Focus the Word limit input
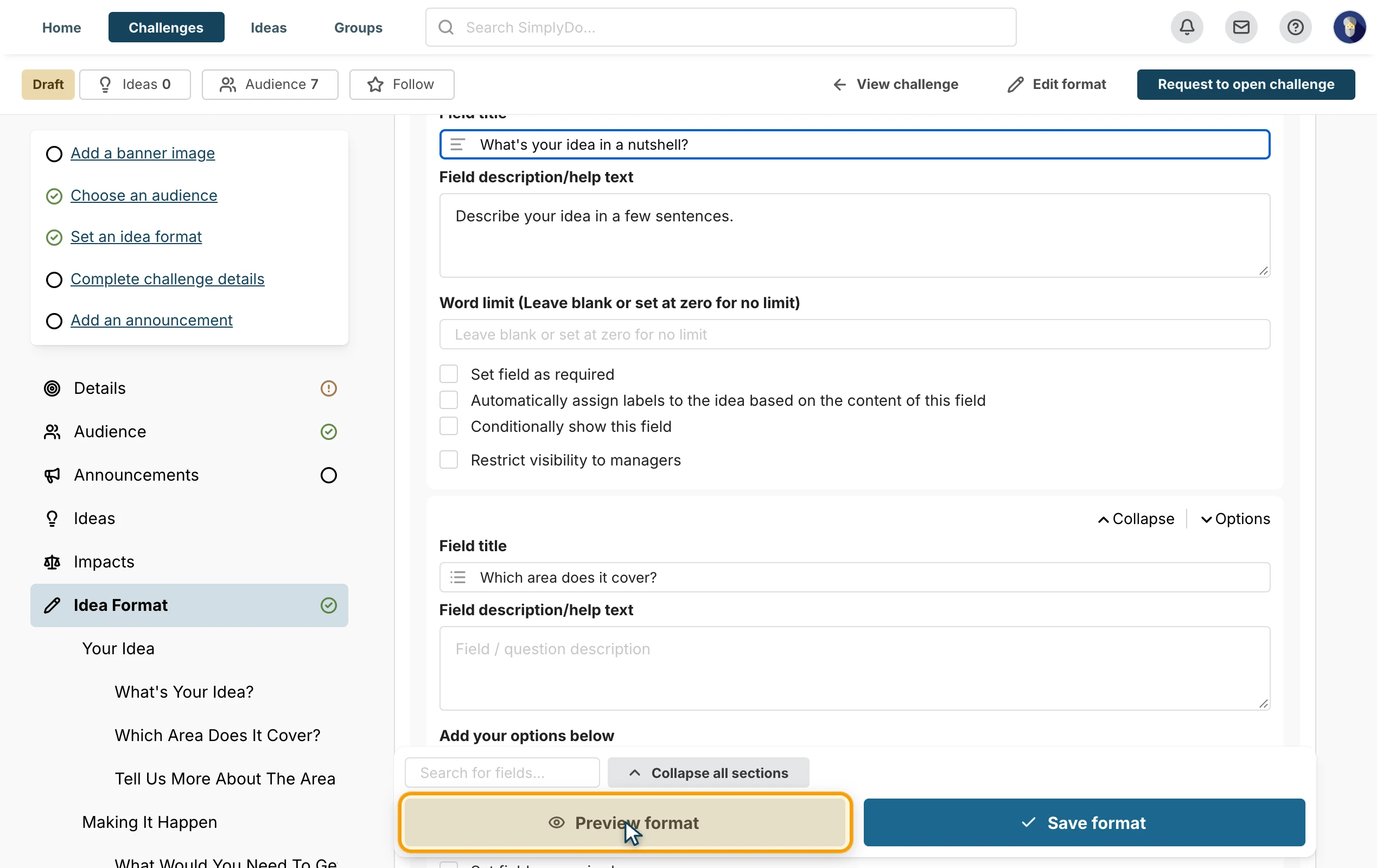 tap(855, 334)
